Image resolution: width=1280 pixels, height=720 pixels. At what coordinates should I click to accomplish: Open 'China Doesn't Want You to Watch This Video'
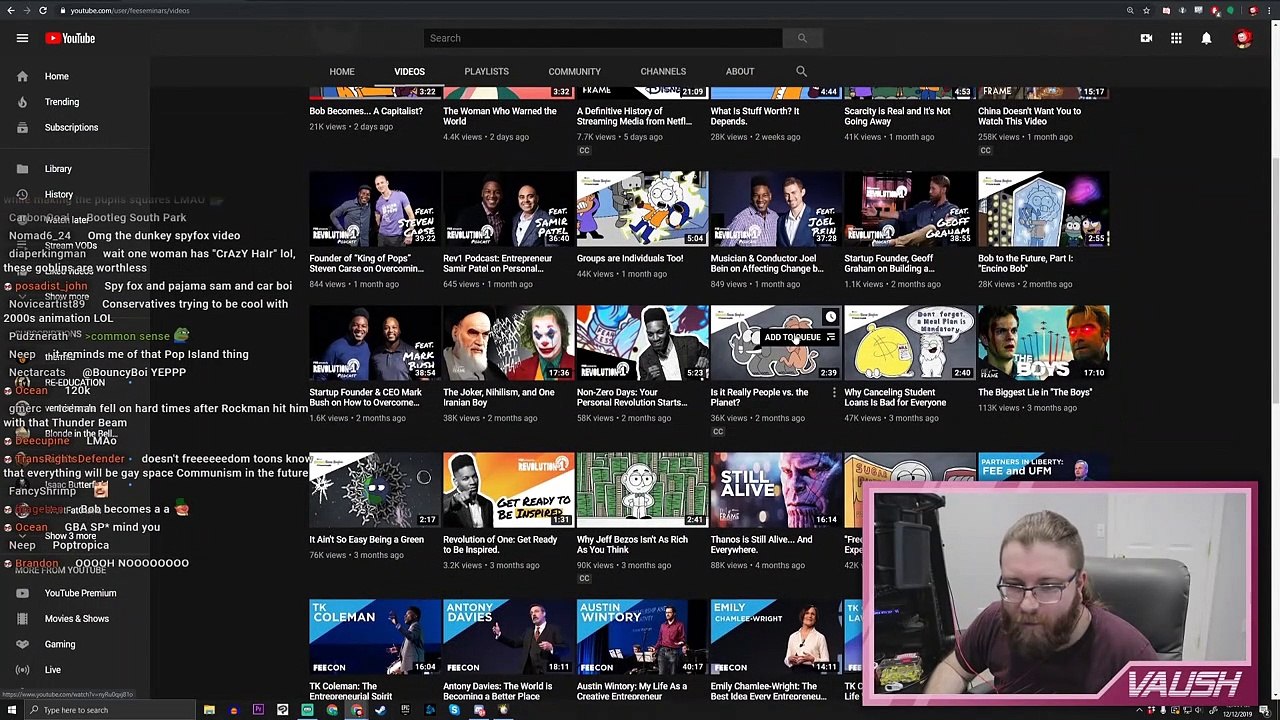pos(1029,116)
